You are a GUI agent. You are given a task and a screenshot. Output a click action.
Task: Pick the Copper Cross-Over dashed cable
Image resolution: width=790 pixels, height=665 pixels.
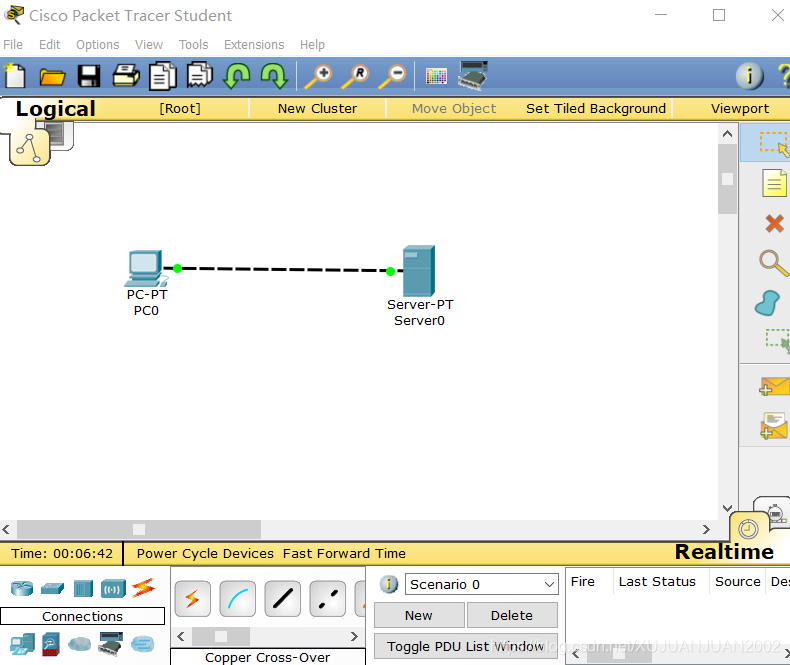pyautogui.click(x=328, y=599)
